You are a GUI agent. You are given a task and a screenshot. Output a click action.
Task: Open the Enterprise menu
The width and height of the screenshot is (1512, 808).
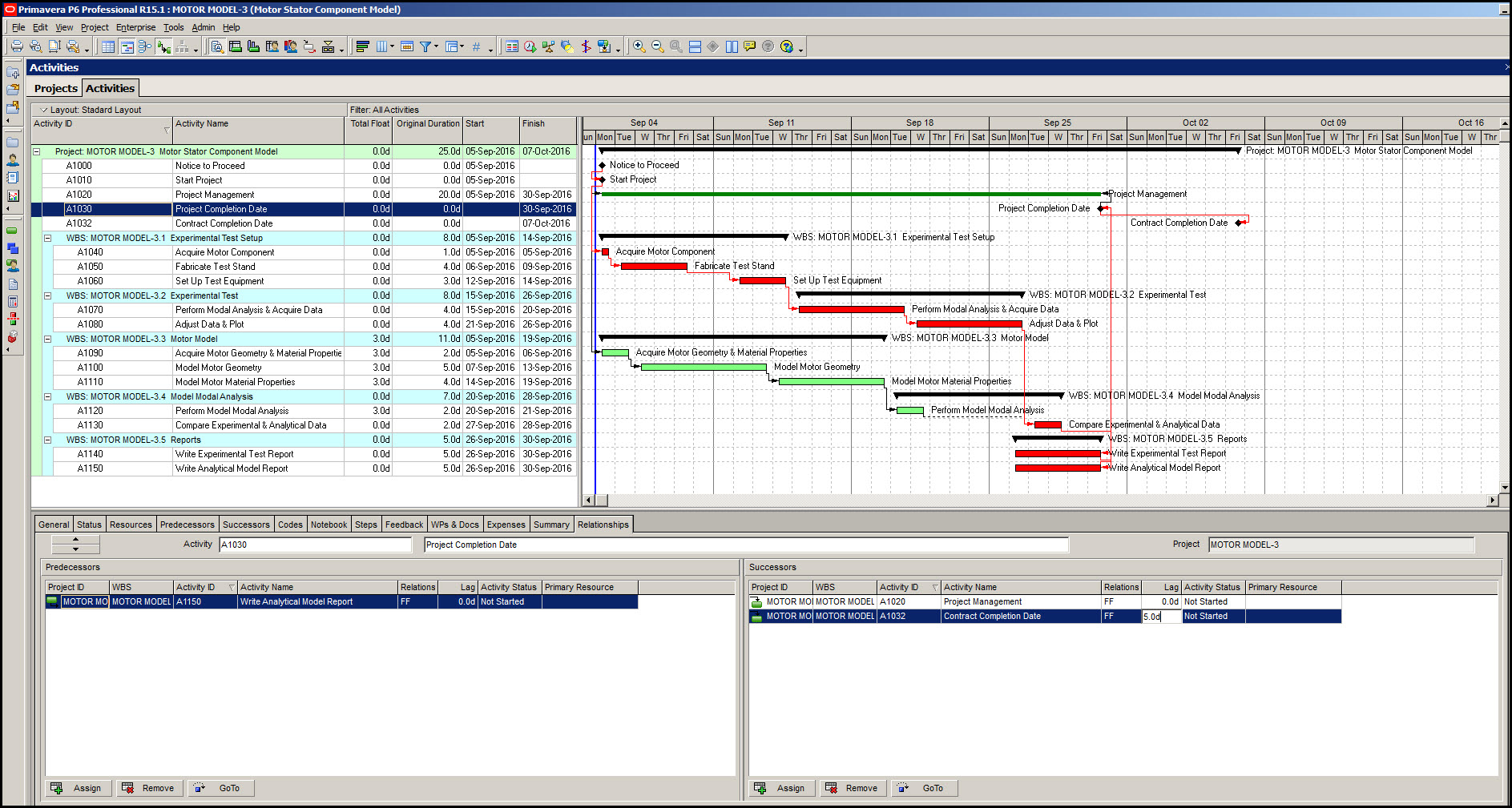(135, 27)
